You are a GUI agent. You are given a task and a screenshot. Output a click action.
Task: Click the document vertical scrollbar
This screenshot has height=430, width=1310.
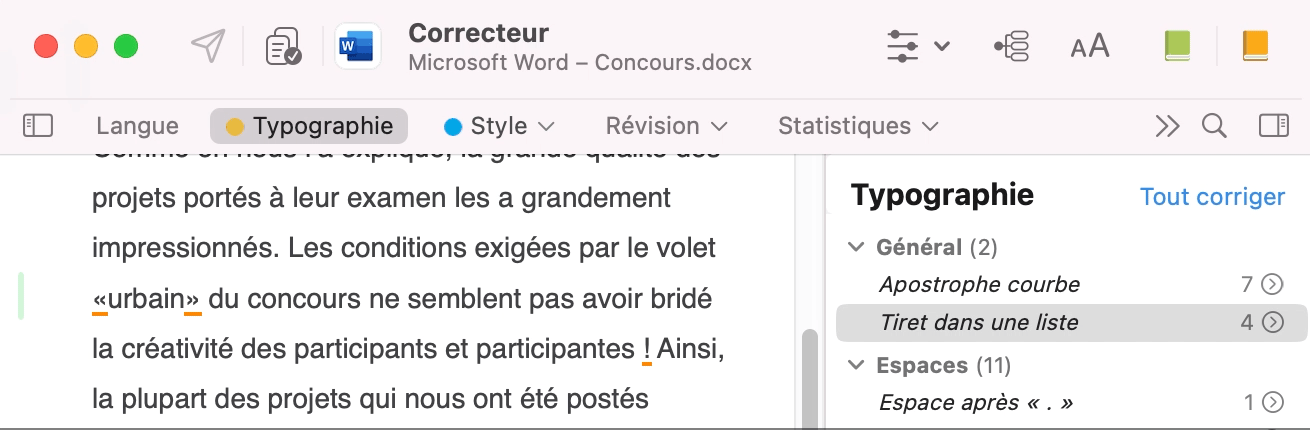click(809, 375)
